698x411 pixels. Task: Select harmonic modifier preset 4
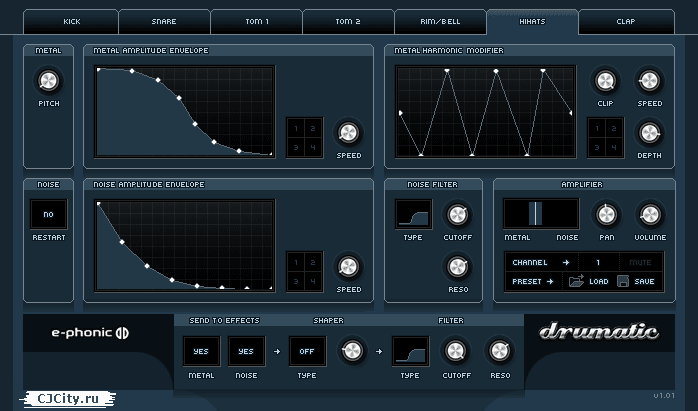614,147
